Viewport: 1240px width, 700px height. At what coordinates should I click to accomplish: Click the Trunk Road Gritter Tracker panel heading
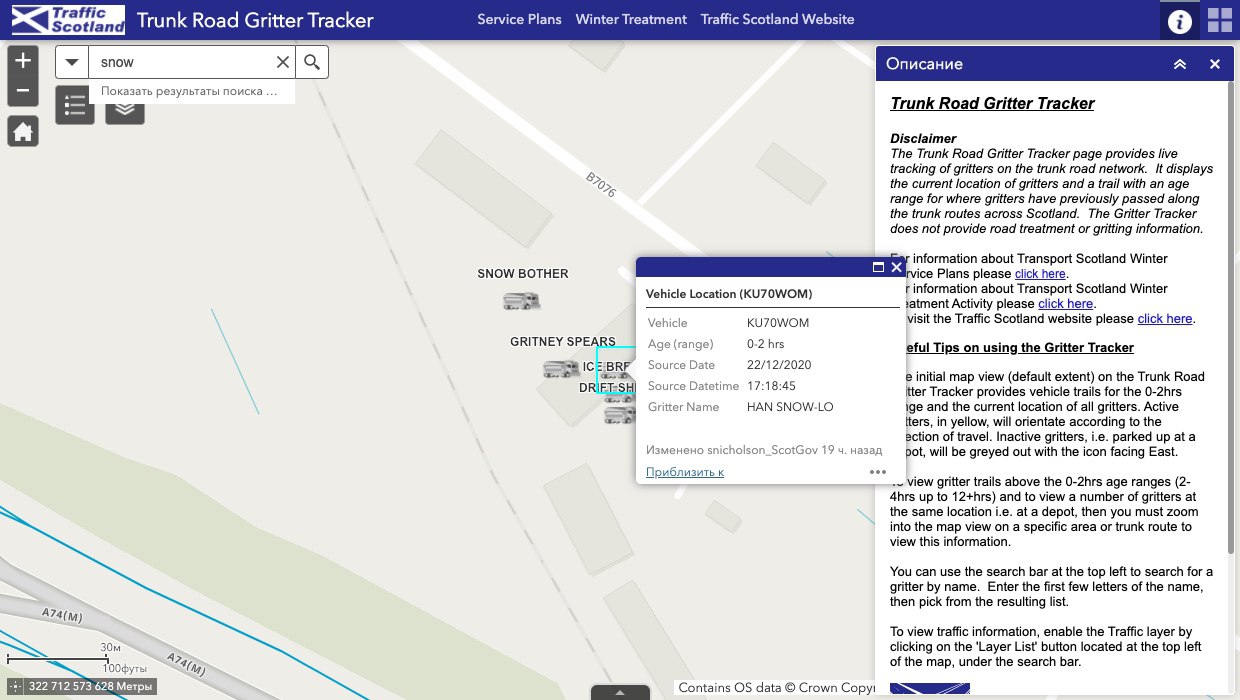992,103
